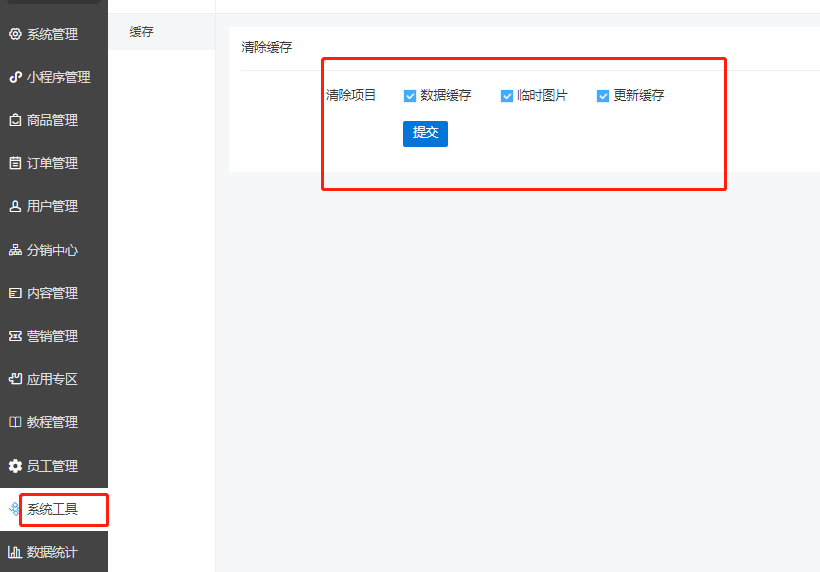Click the 小程序管理 sidebar icon

pos(15,77)
